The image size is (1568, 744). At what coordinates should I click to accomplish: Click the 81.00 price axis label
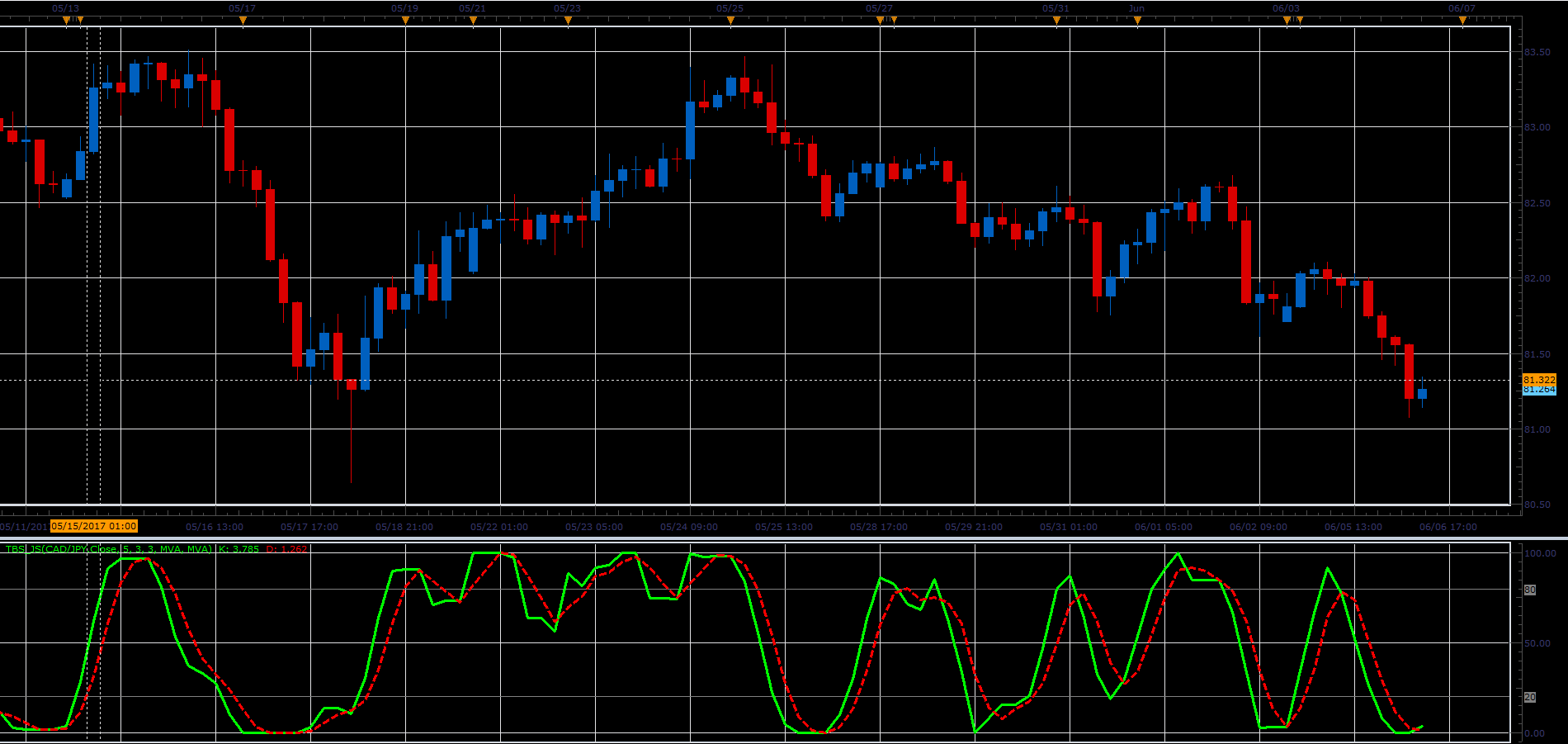pyautogui.click(x=1537, y=429)
